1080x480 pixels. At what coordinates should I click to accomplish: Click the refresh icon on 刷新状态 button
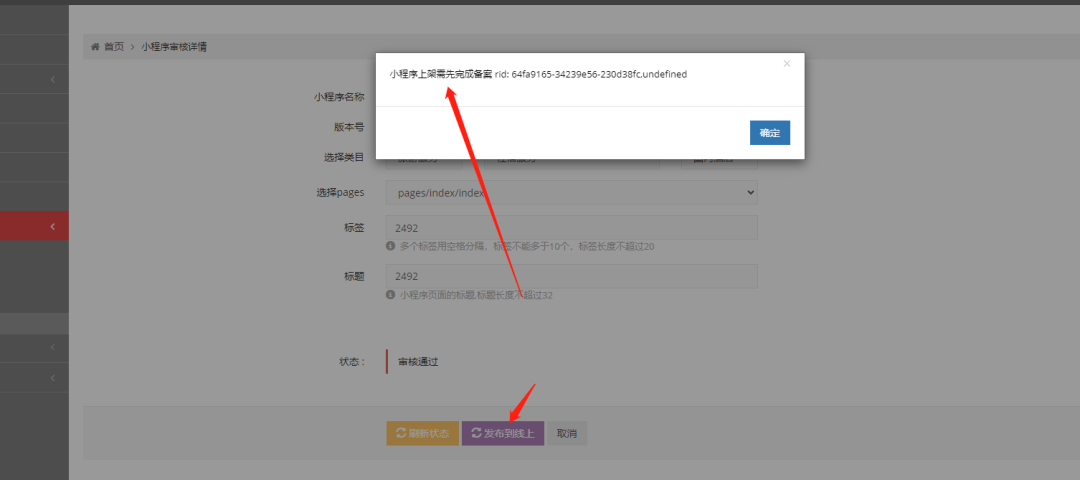pyautogui.click(x=401, y=434)
